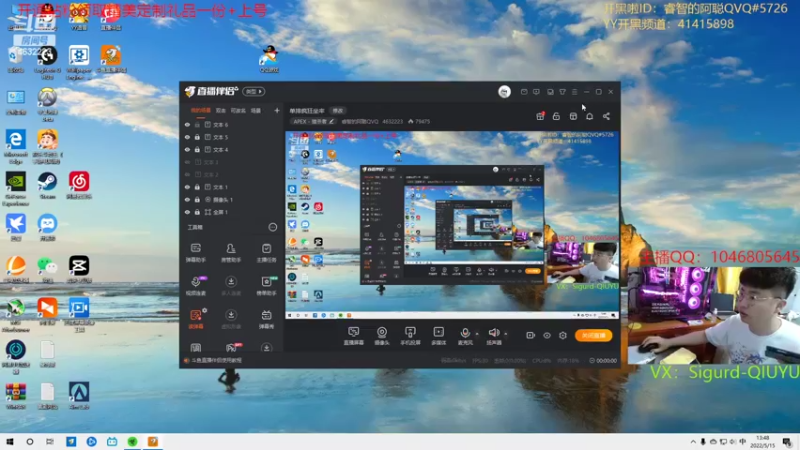Add a 摄像头 camera source
Viewport: 800px width, 450px height.
pyautogui.click(x=382, y=336)
